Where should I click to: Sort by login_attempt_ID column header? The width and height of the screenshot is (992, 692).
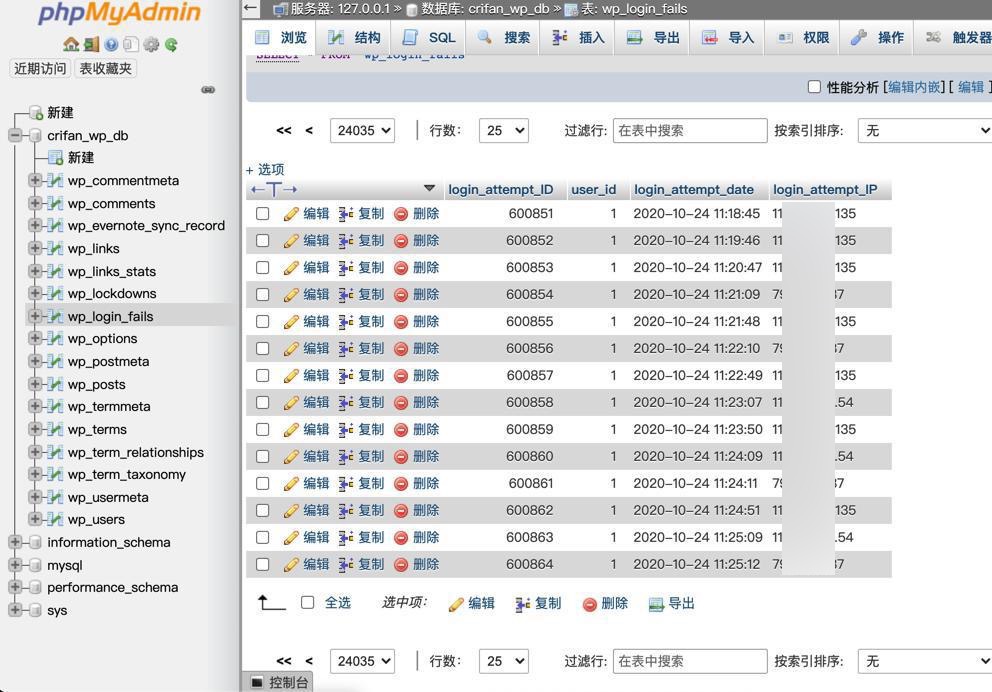(500, 190)
